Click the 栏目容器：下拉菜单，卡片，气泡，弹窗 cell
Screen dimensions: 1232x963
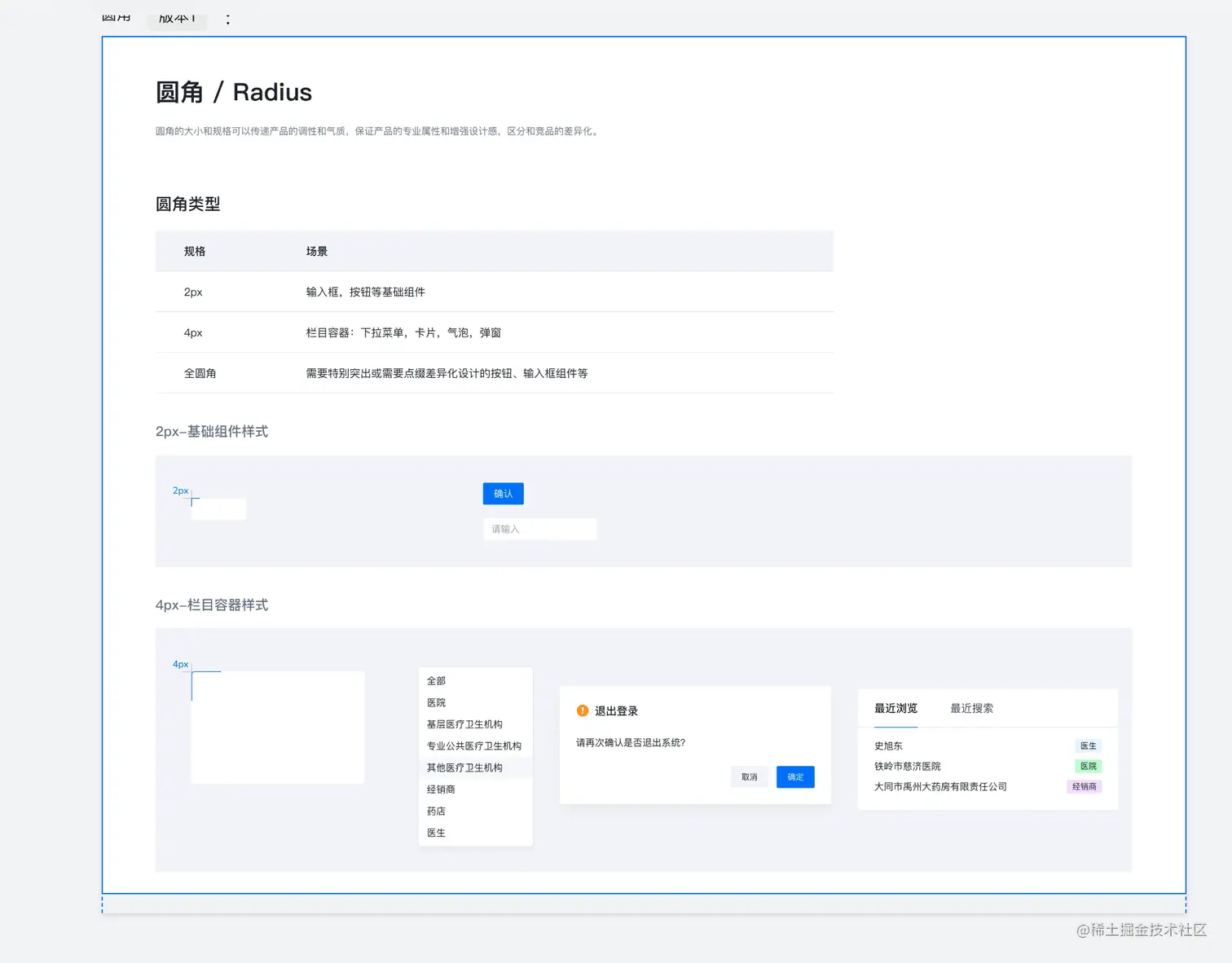403,332
